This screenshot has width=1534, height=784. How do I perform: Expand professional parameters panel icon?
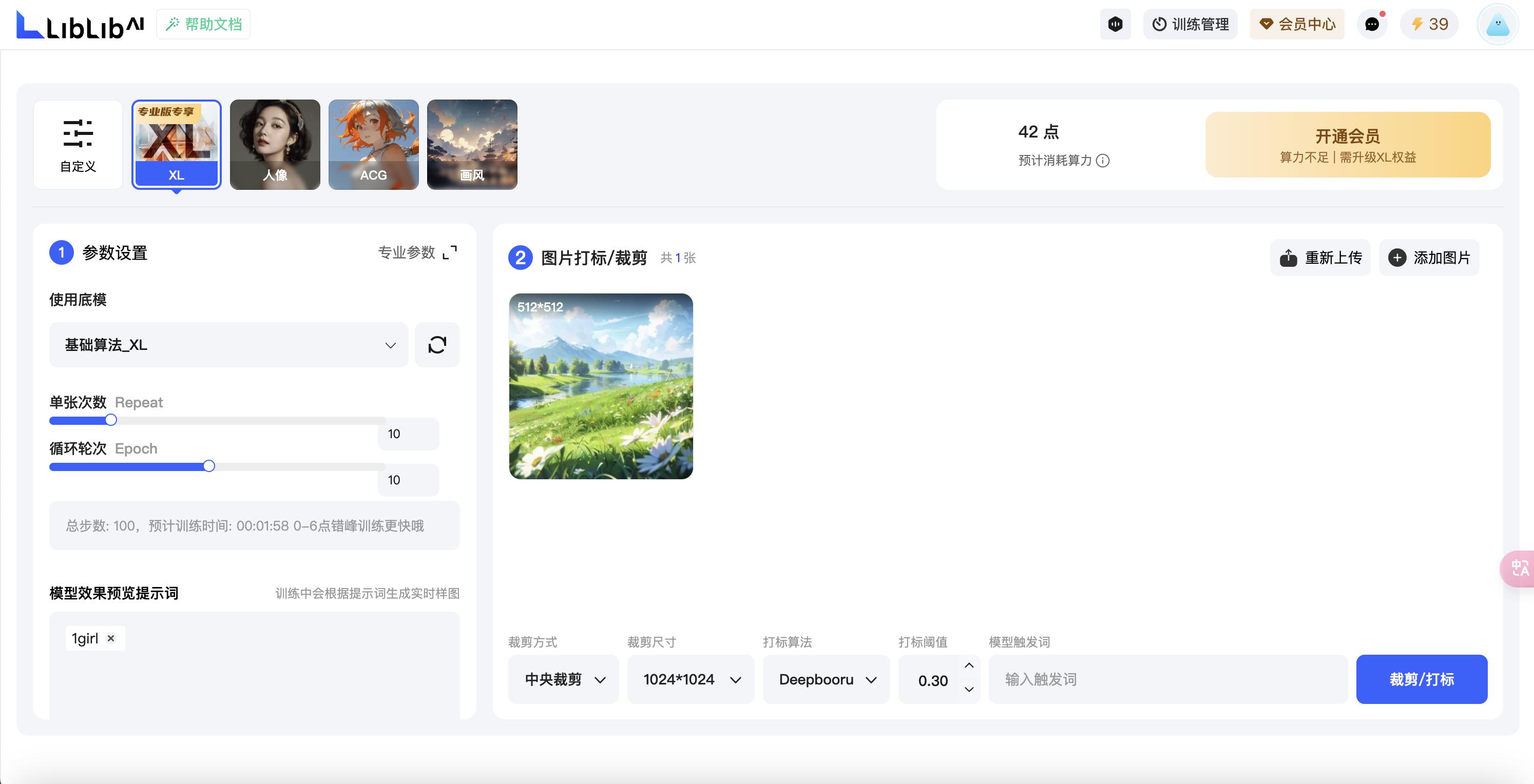click(450, 252)
